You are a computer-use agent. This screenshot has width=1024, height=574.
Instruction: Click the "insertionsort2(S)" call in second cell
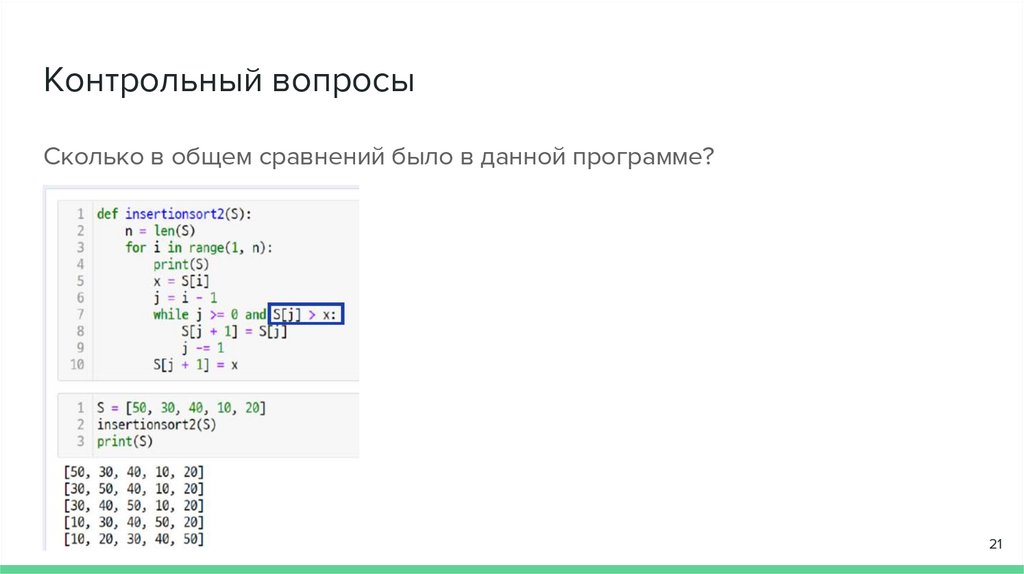[x=156, y=425]
